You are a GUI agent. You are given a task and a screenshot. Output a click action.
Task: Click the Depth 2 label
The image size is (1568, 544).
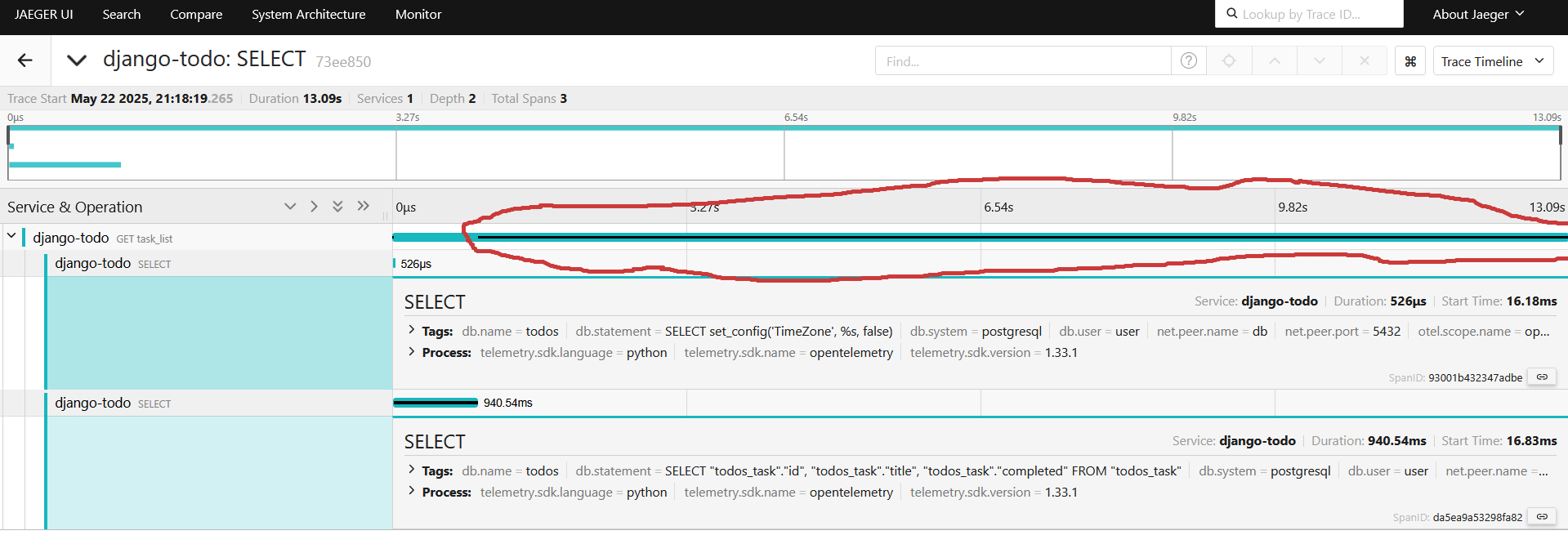453,98
